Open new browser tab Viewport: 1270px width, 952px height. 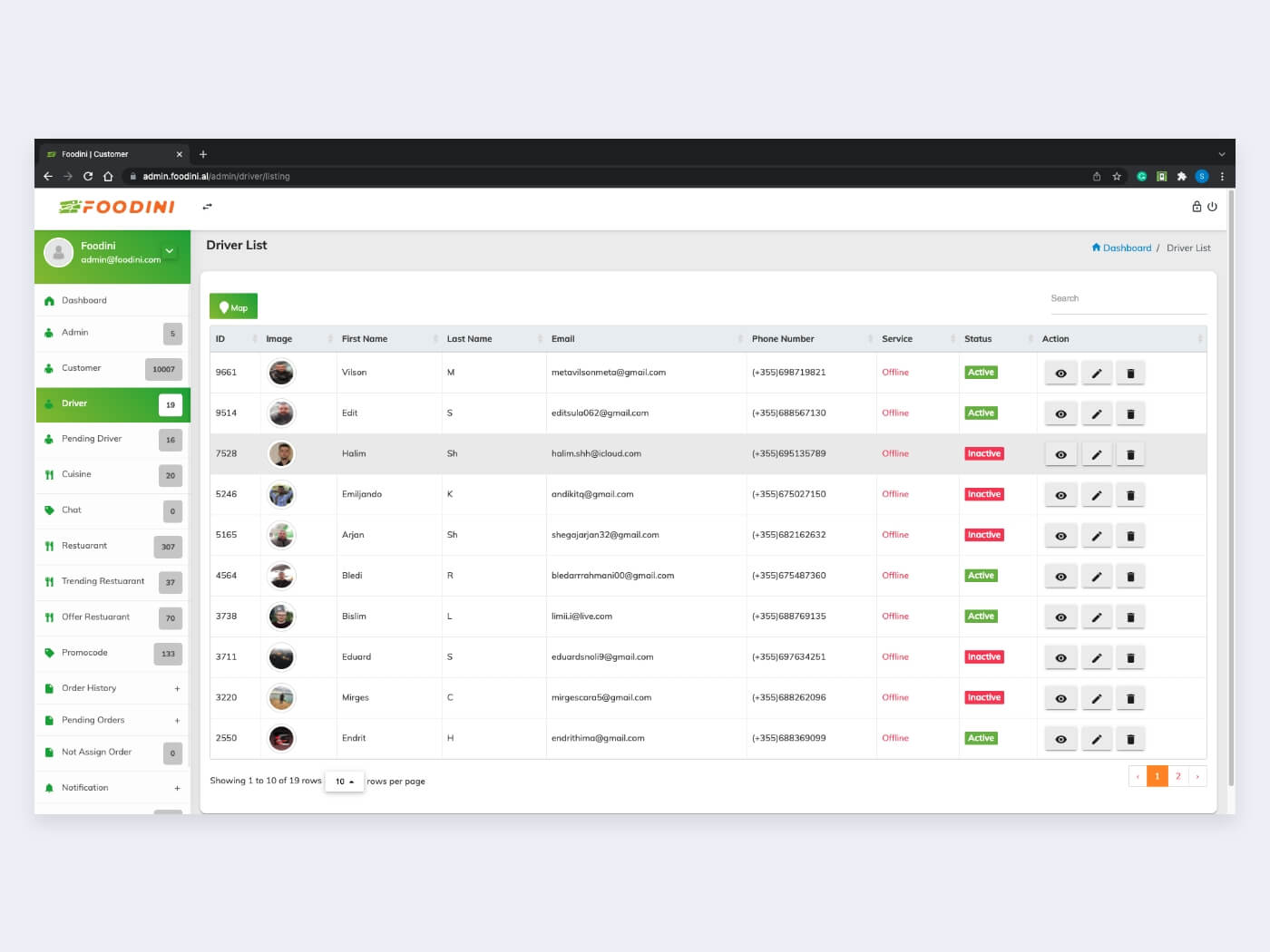coord(203,154)
